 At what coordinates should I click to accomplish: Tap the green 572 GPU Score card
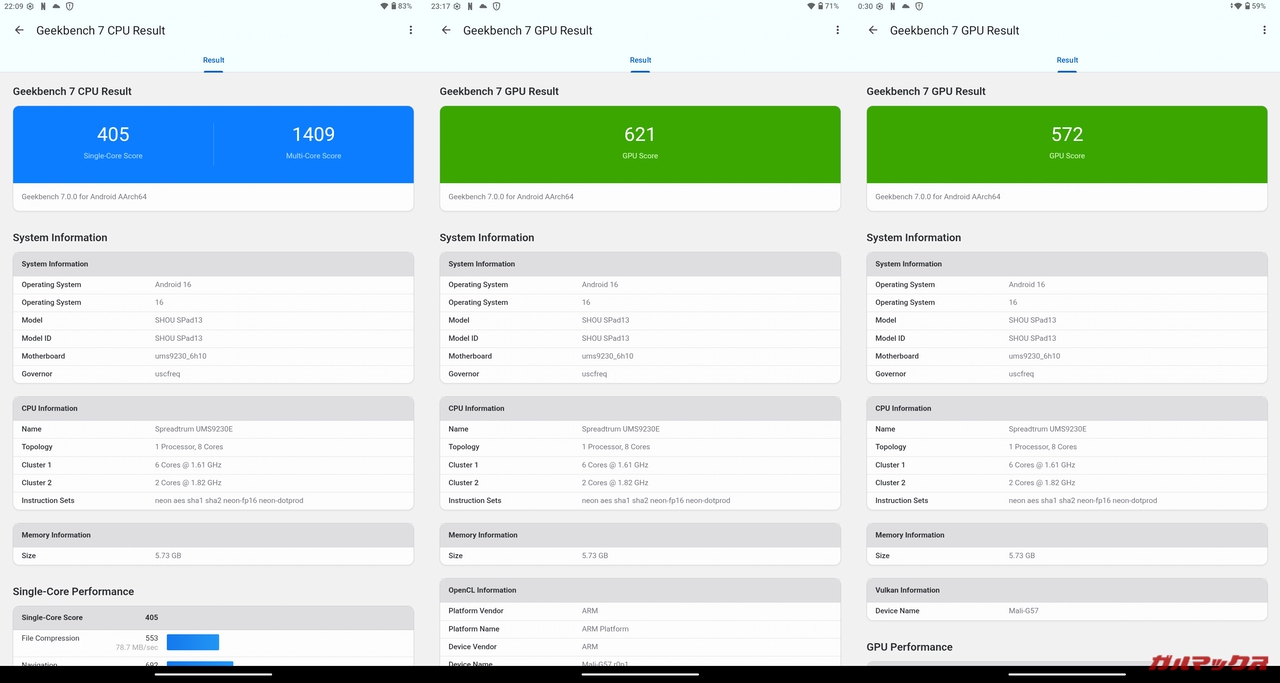coord(1067,145)
